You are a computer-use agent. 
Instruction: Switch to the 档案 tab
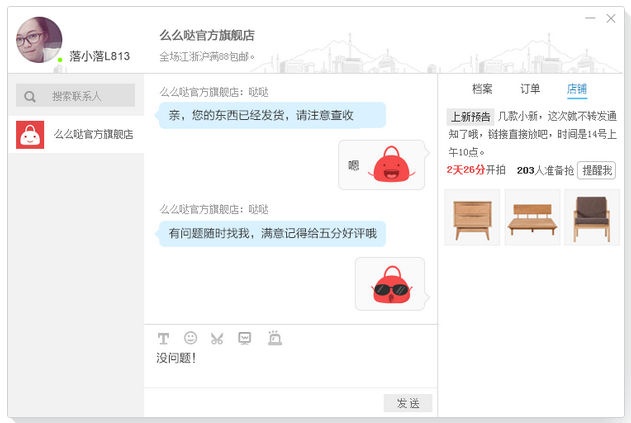[x=482, y=89]
